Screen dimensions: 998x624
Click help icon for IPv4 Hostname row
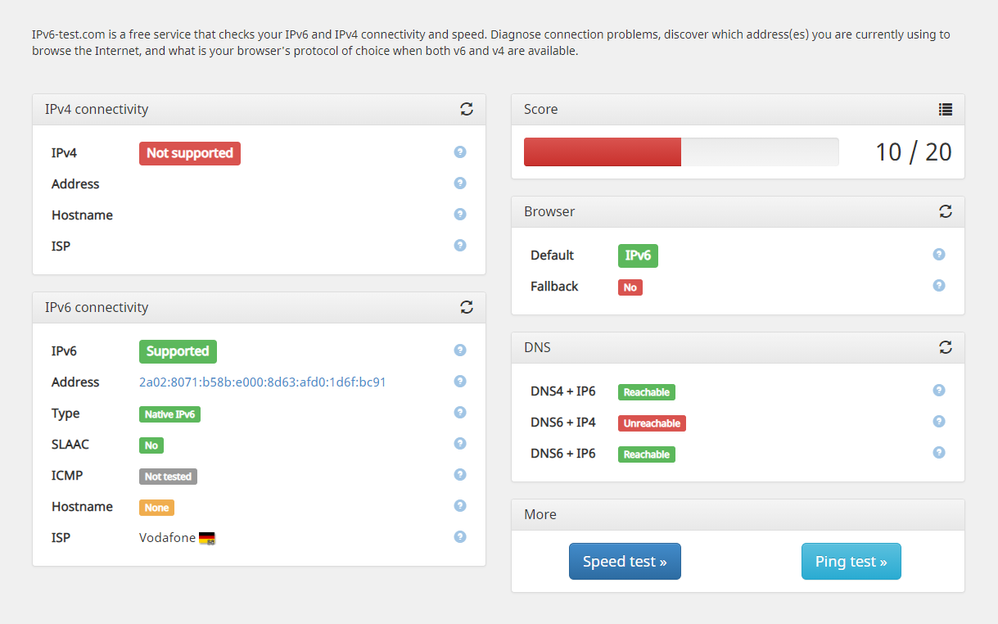[x=460, y=214]
